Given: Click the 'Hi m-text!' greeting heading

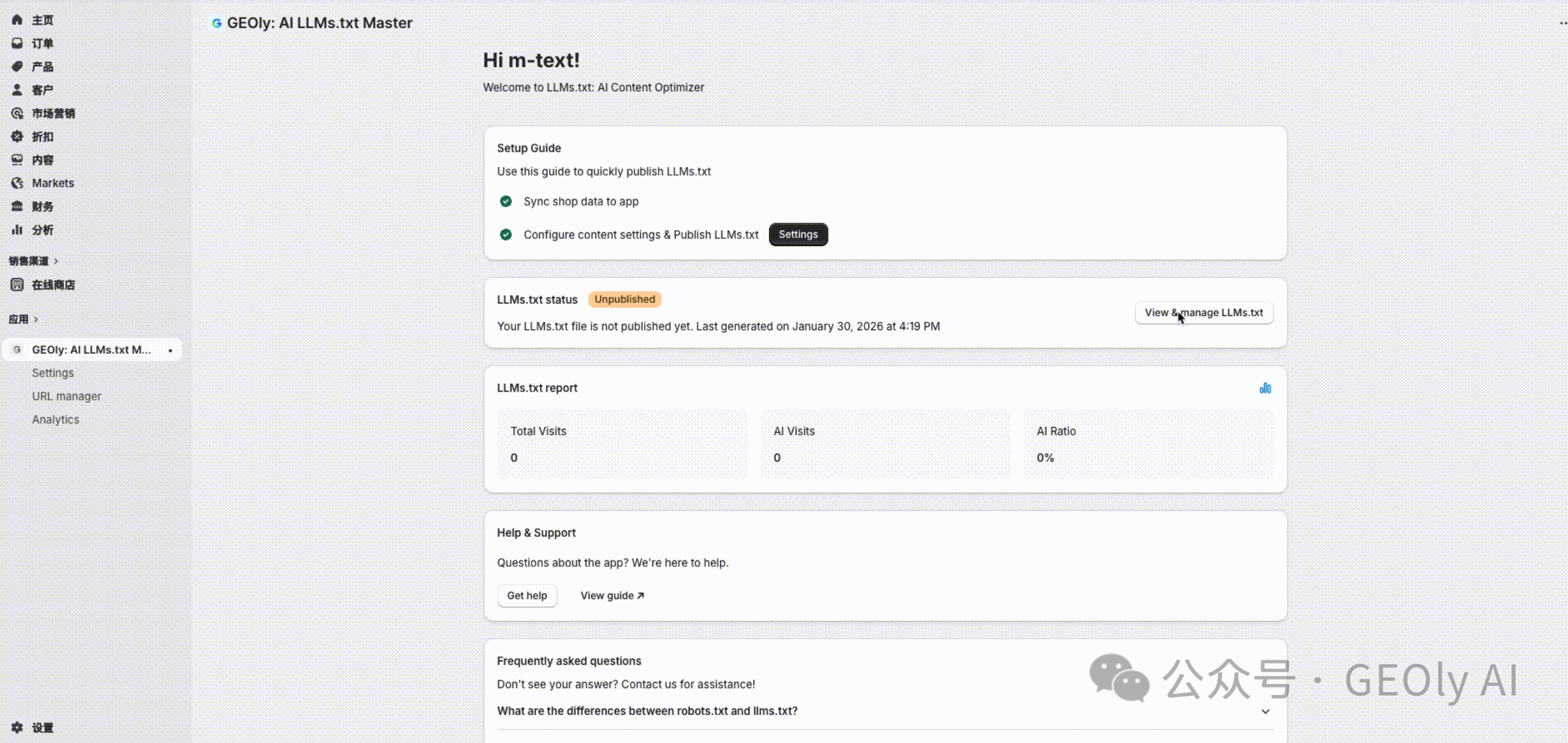Looking at the screenshot, I should coord(531,60).
